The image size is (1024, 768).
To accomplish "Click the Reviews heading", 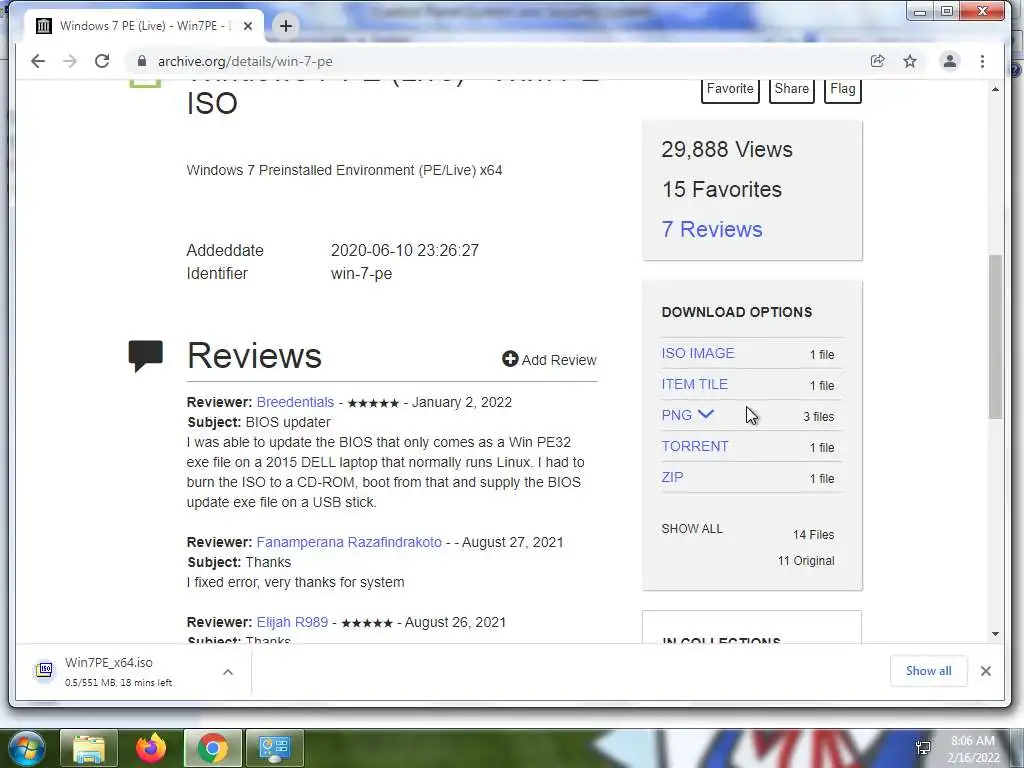I will [254, 356].
